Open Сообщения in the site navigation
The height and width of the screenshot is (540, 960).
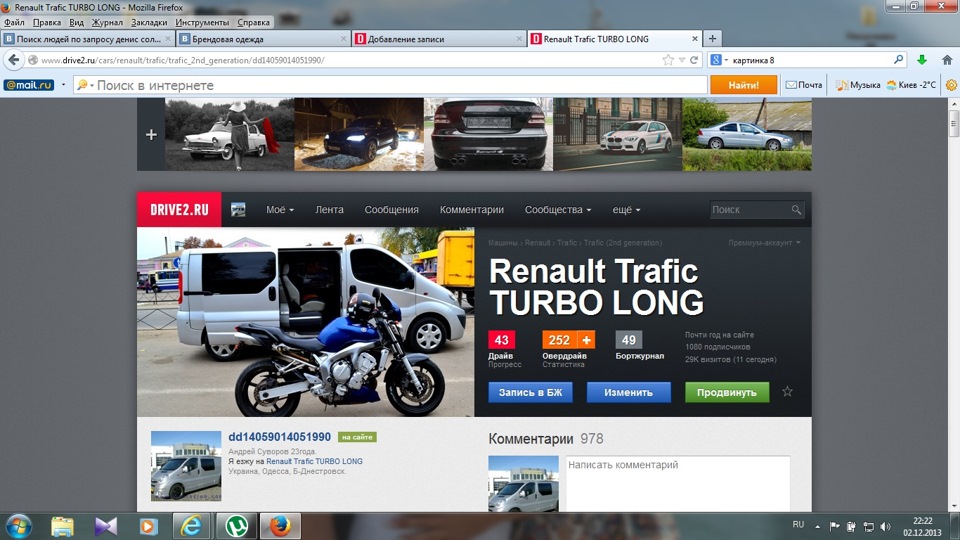pyautogui.click(x=391, y=209)
